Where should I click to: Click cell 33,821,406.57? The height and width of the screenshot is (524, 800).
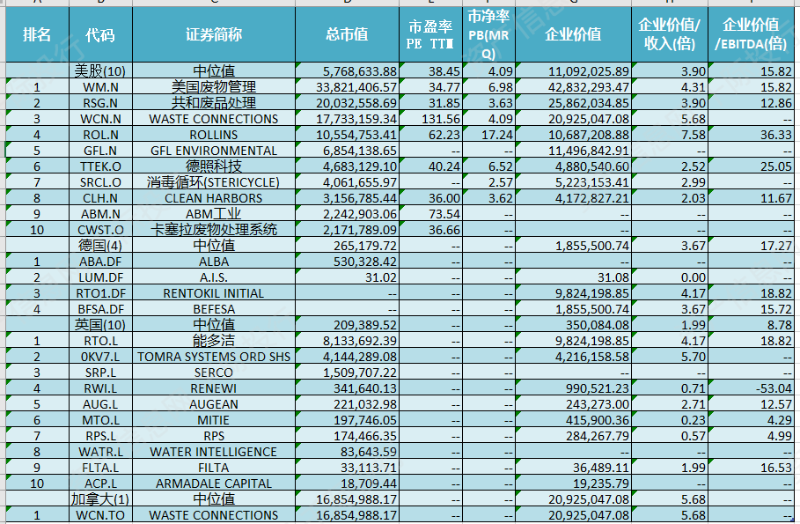[347, 87]
